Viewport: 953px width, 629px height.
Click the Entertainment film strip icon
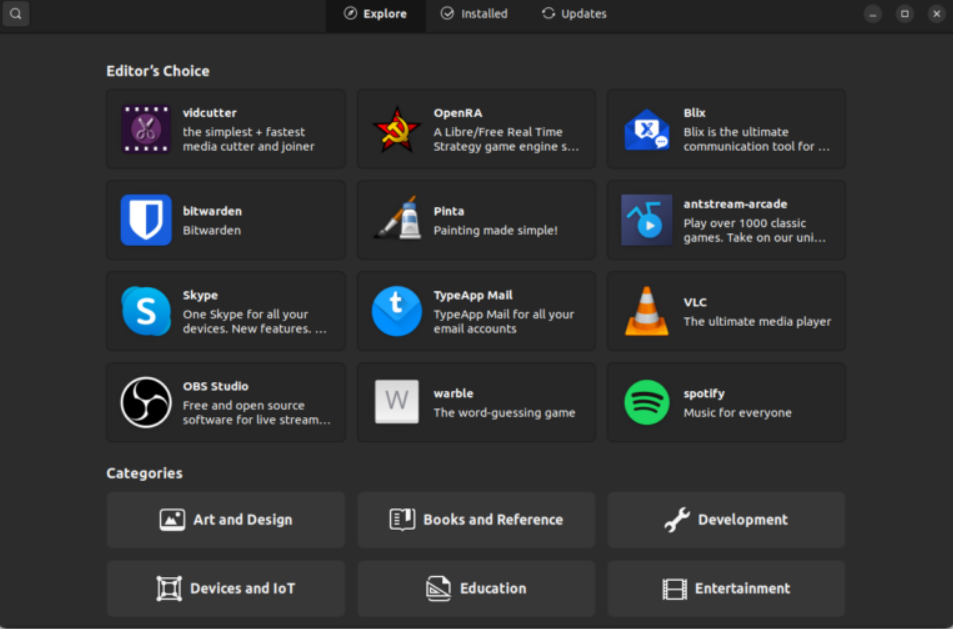tap(674, 588)
